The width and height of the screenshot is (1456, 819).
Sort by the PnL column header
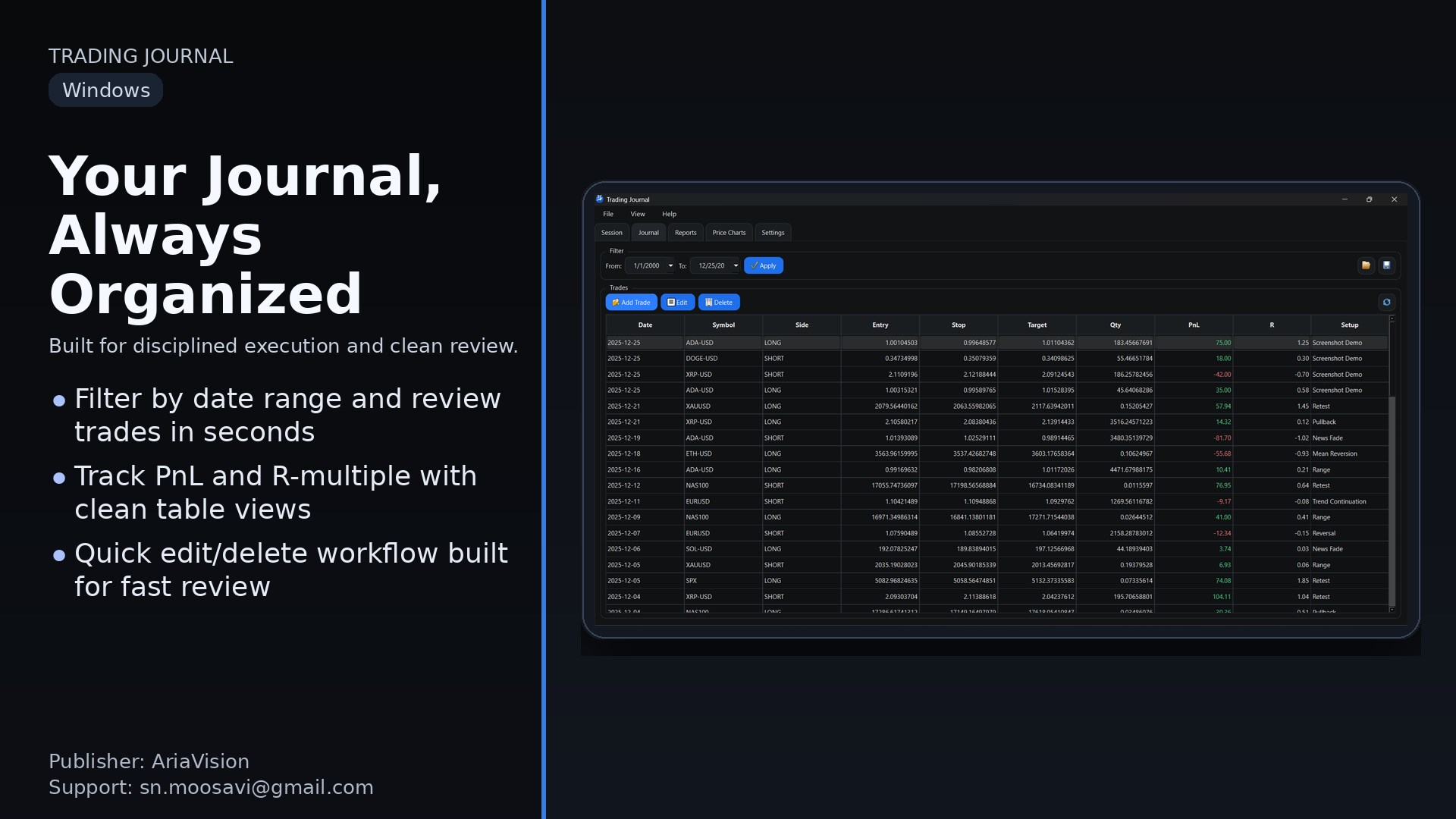coord(1194,325)
